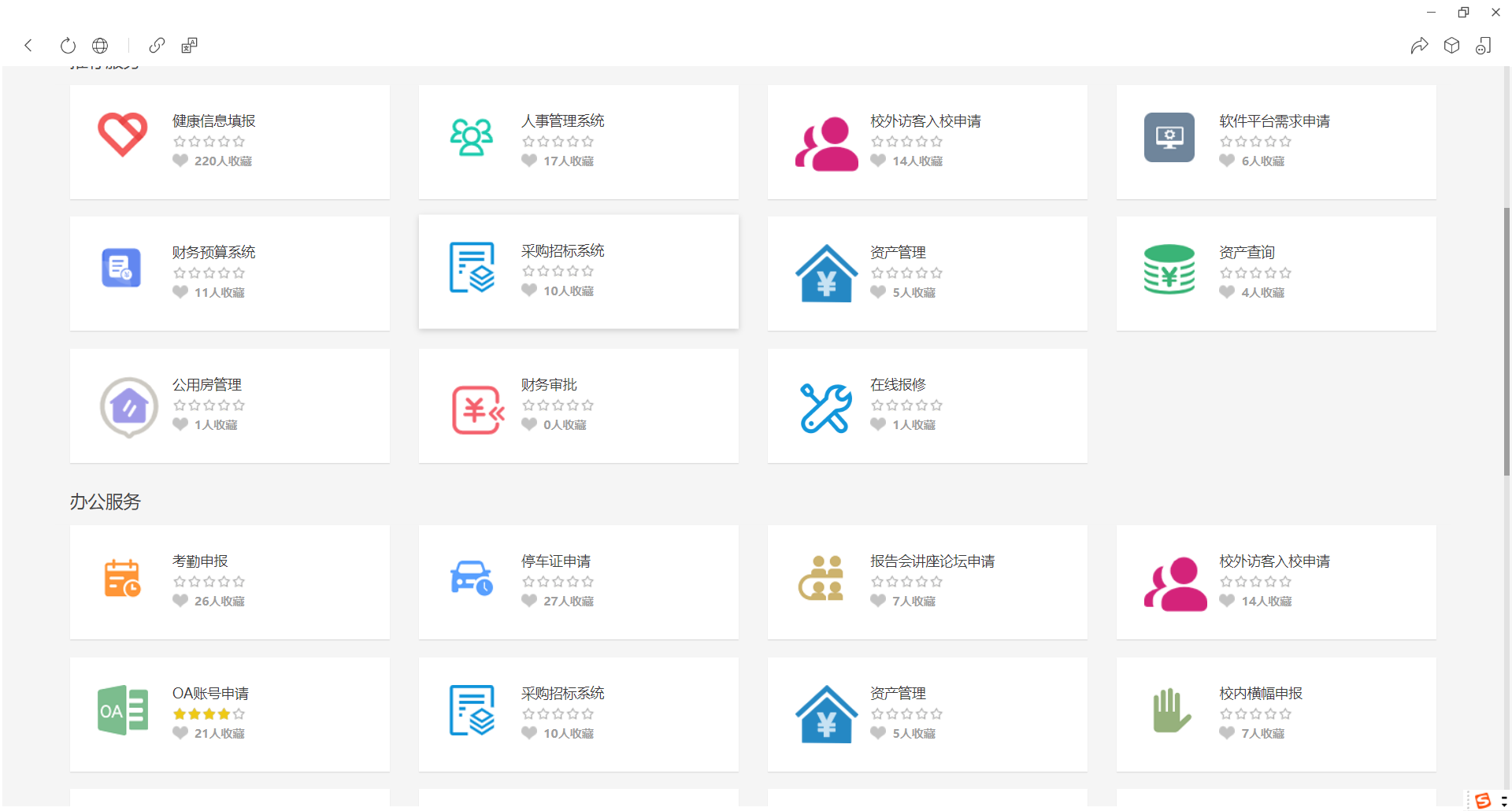Click the 7人收藏 text under 报告会讲座论坛申请
The image size is (1512, 811).
click(913, 601)
